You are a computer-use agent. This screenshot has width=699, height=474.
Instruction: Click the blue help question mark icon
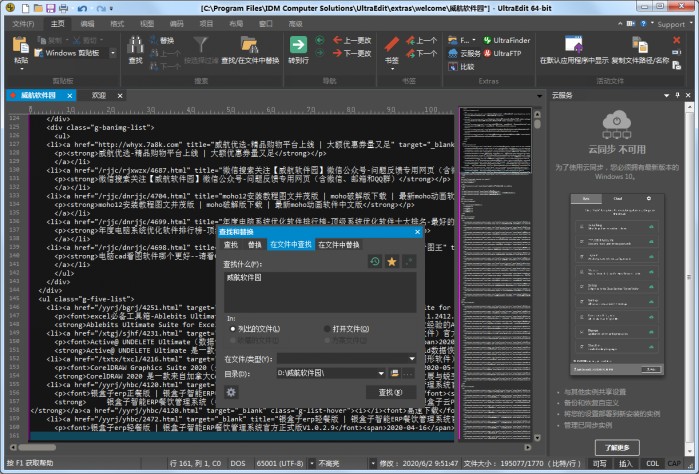(x=643, y=24)
